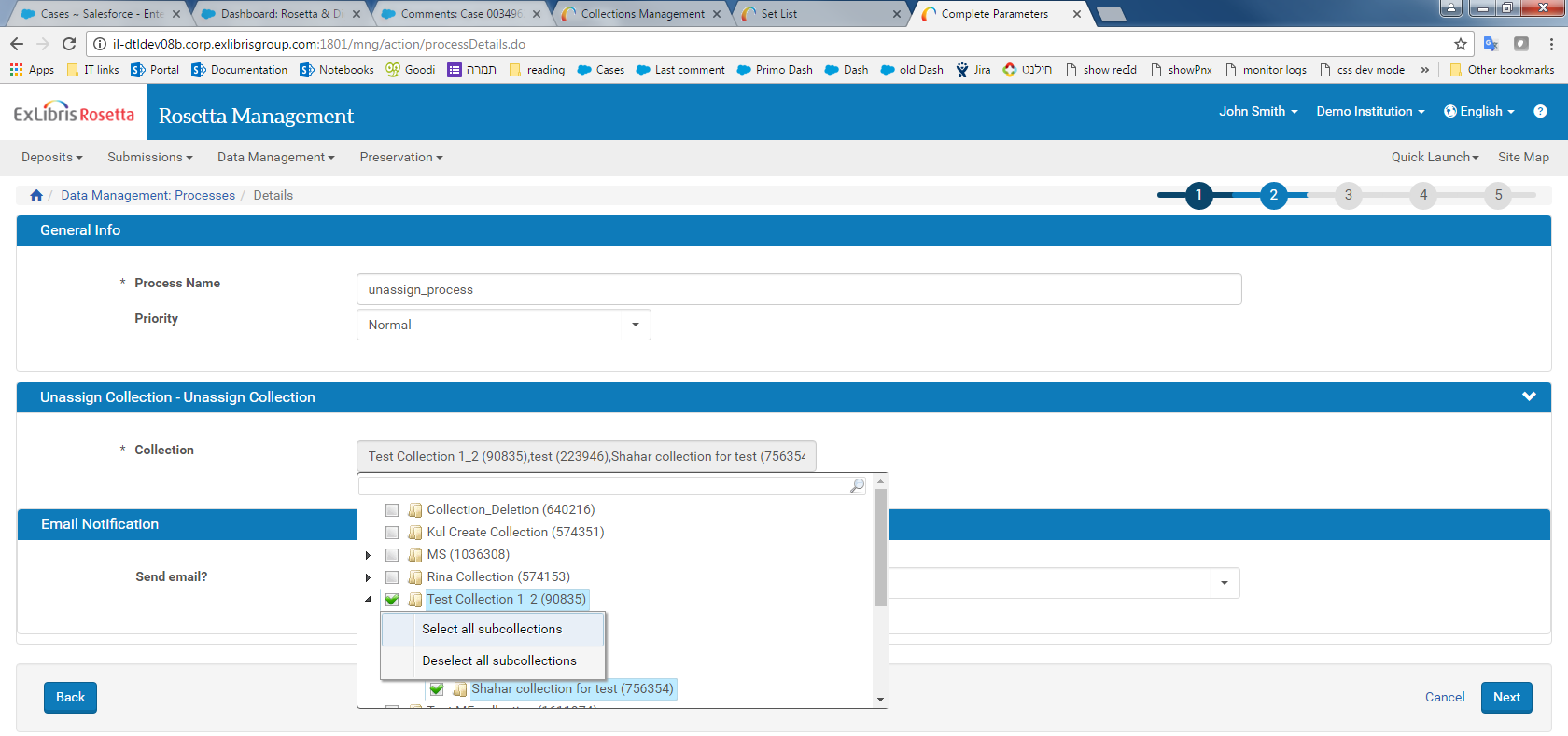
Task: Open the Jira bookmark
Action: pyautogui.click(x=973, y=70)
